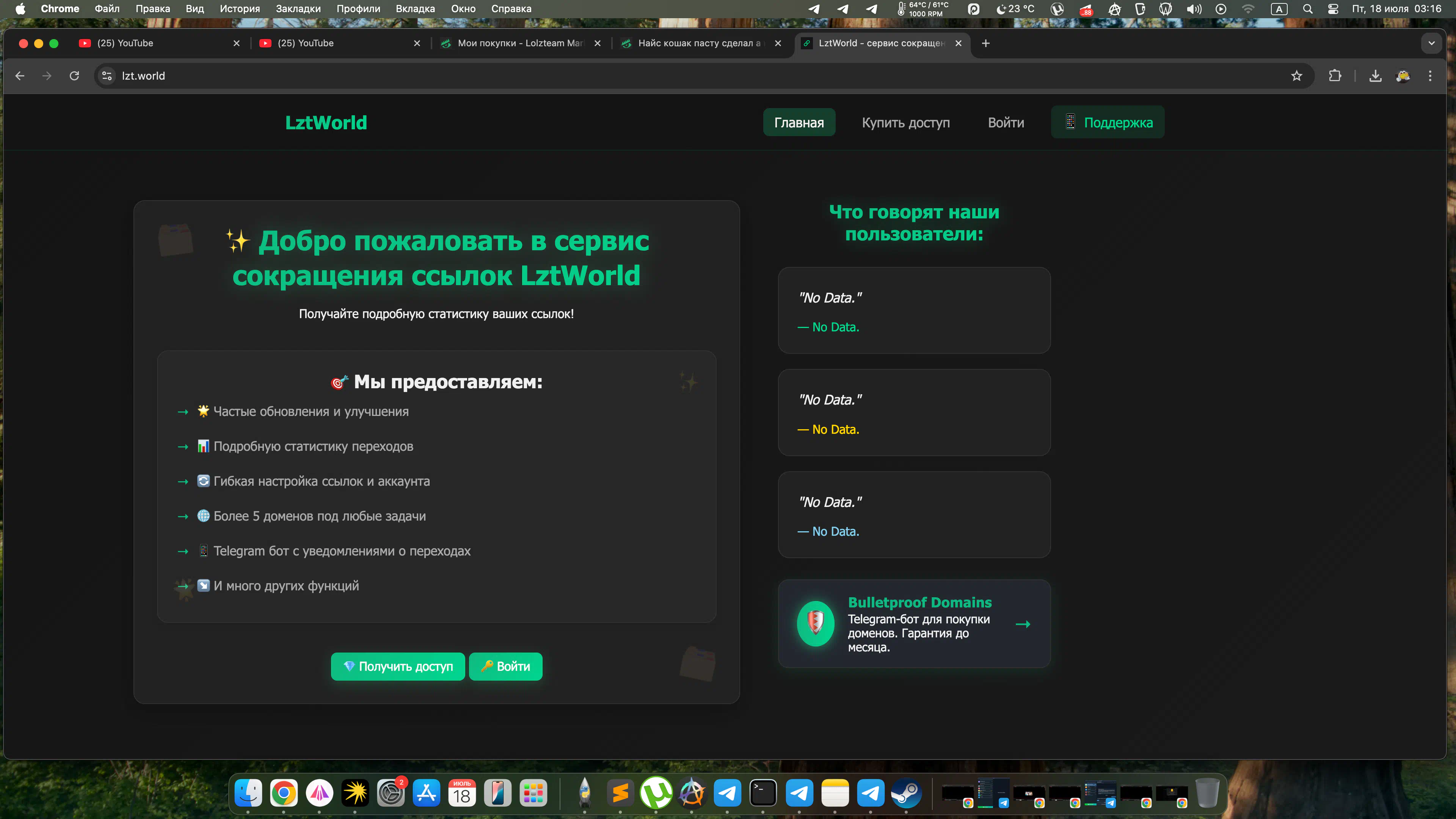Open the Chrome three-dot menu
The image size is (1456, 819).
pos(1430,76)
